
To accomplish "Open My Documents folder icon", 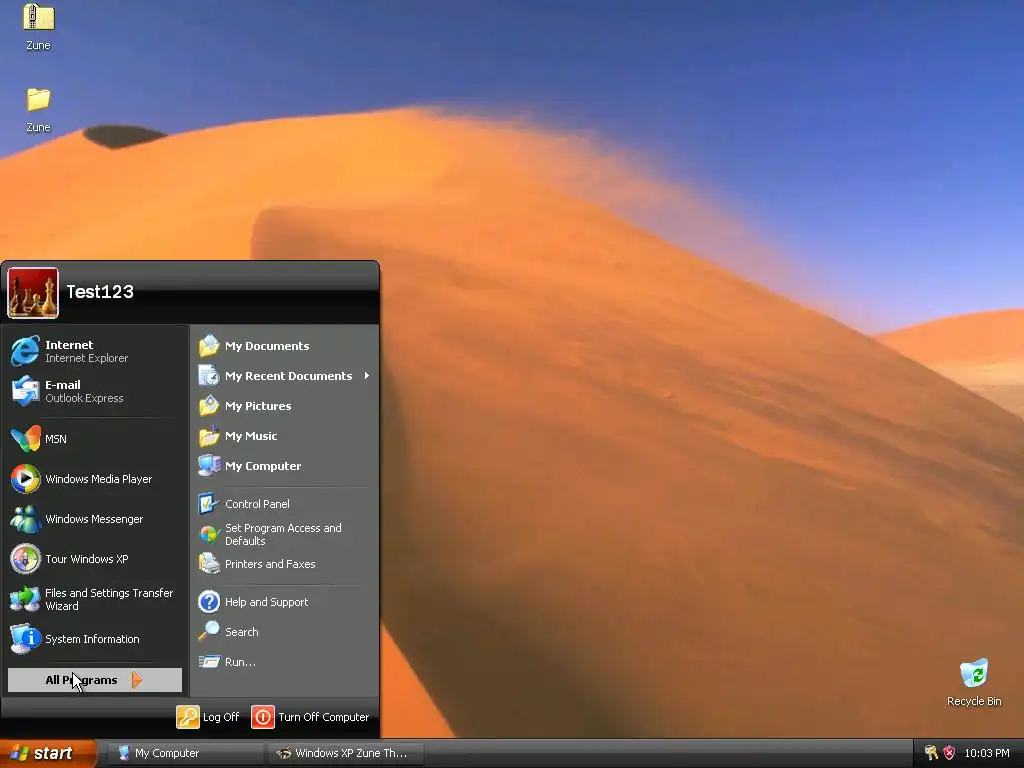I will 209,345.
